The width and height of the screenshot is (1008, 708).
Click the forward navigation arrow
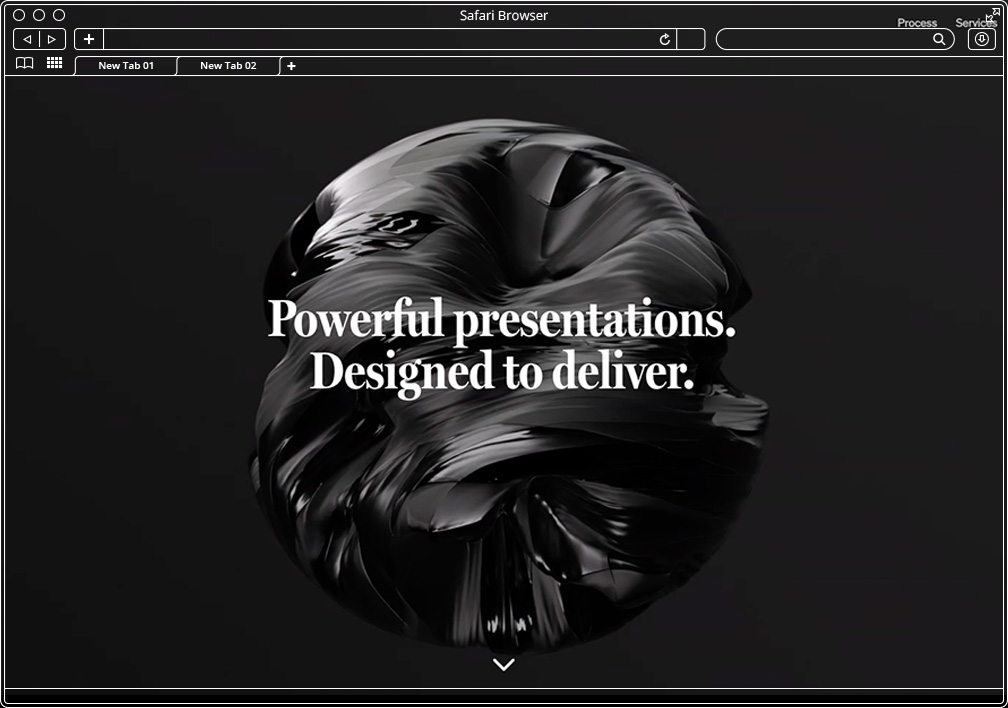click(x=52, y=39)
